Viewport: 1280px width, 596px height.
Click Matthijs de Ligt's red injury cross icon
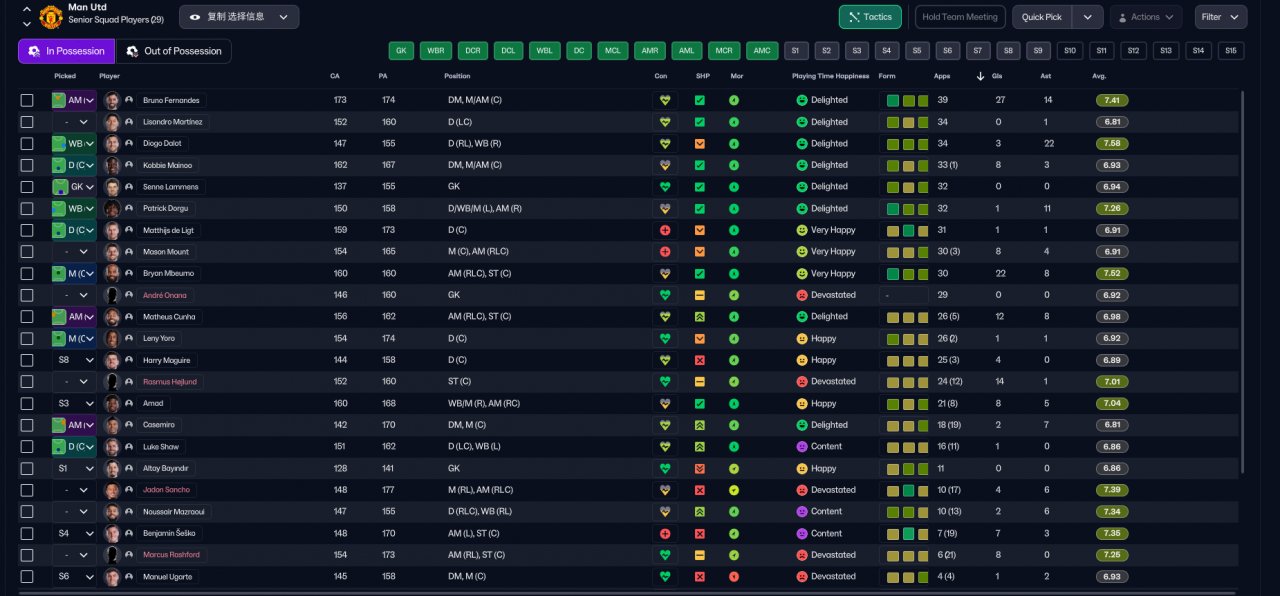click(665, 230)
